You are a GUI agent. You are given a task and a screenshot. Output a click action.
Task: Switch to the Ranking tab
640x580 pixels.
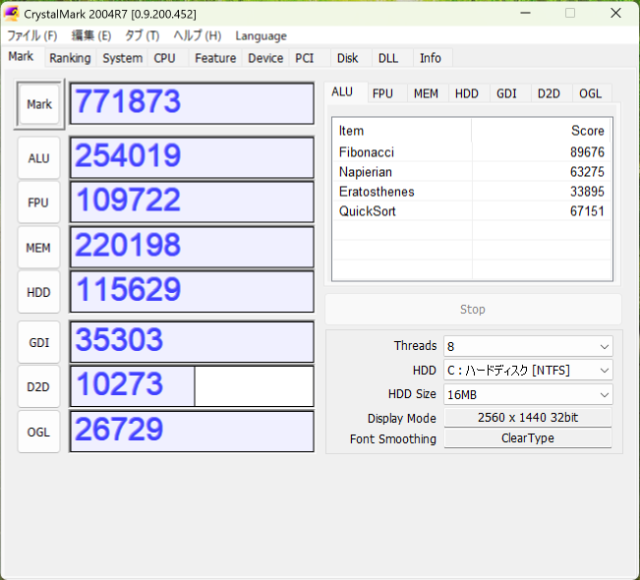click(x=70, y=58)
